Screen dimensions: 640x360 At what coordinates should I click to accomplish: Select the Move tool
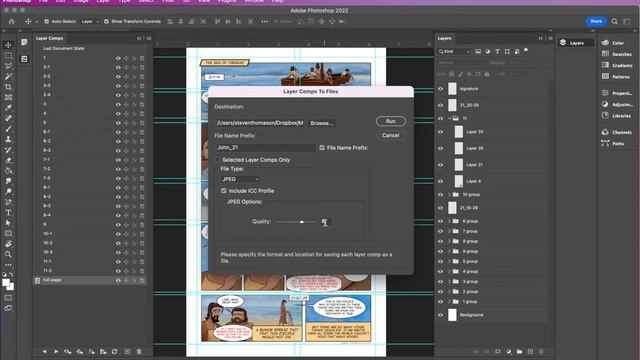(x=8, y=44)
